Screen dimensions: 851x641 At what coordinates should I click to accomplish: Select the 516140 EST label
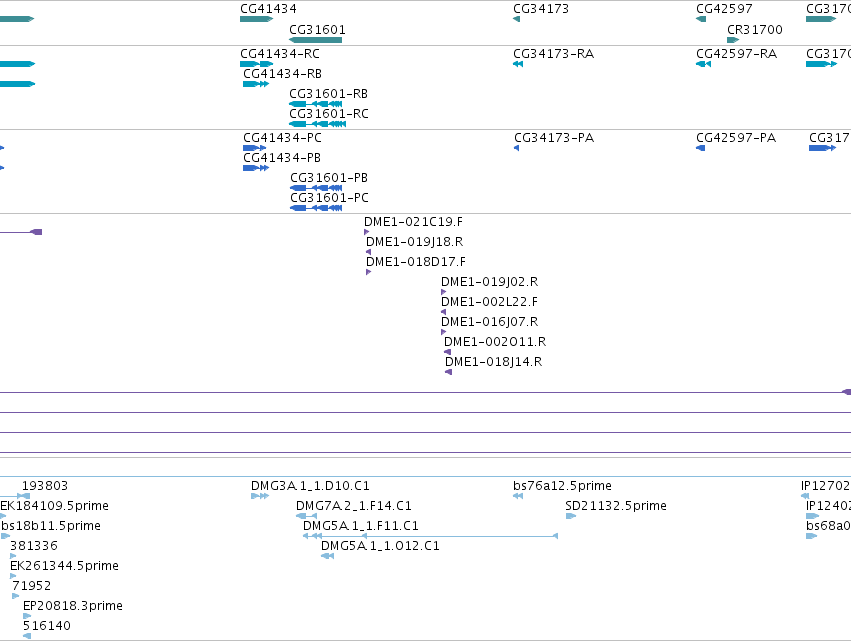click(x=47, y=626)
